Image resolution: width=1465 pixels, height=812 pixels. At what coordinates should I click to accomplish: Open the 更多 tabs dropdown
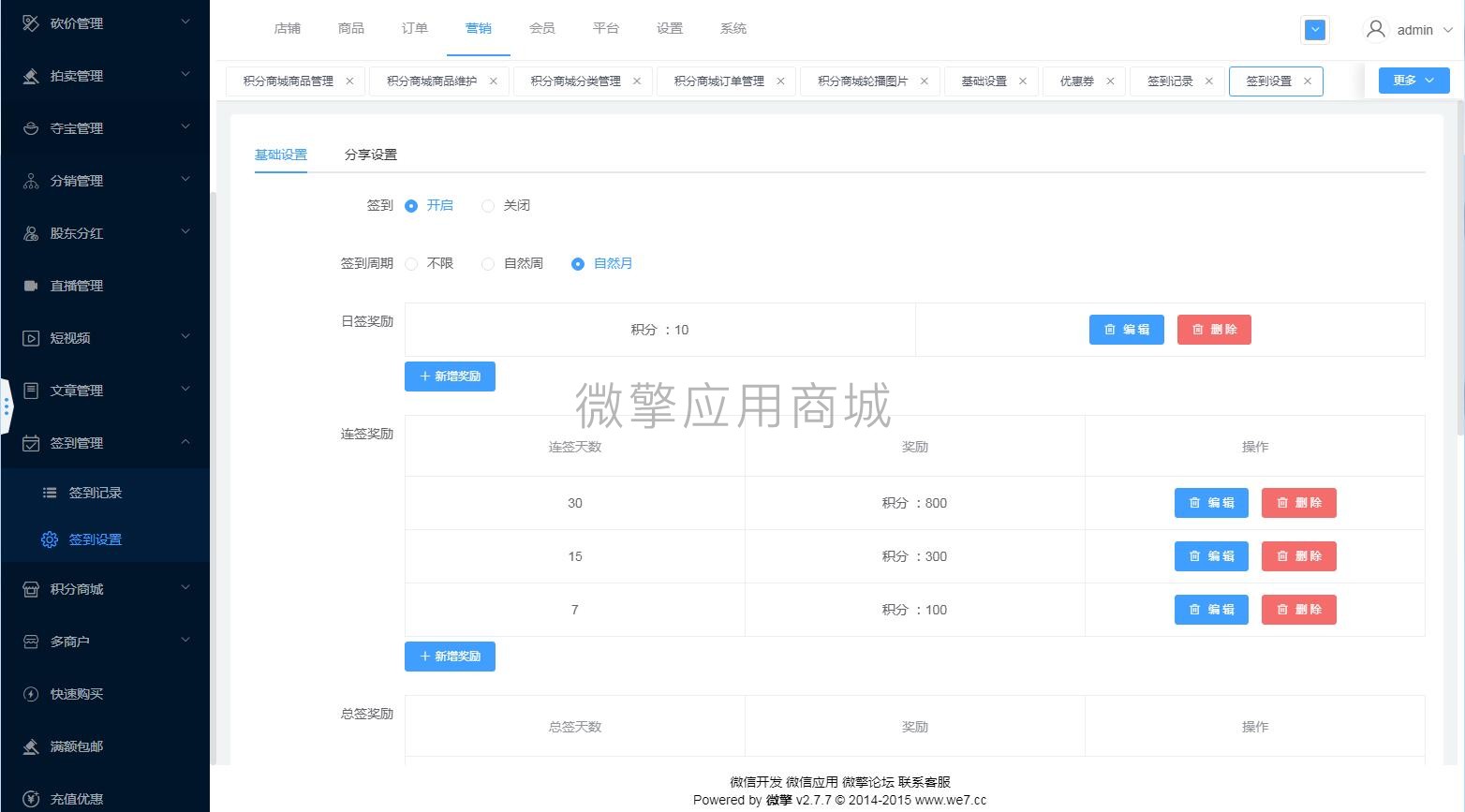[x=1413, y=81]
